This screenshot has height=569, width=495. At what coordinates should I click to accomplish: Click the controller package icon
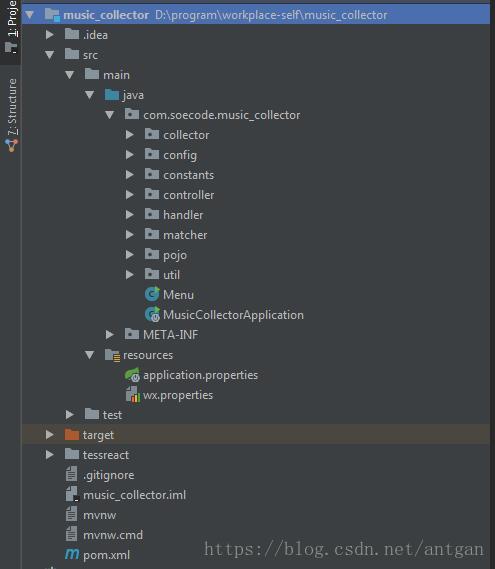[152, 194]
